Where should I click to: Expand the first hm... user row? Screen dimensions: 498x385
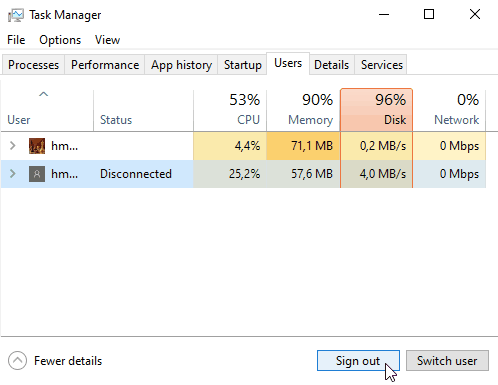point(13,146)
